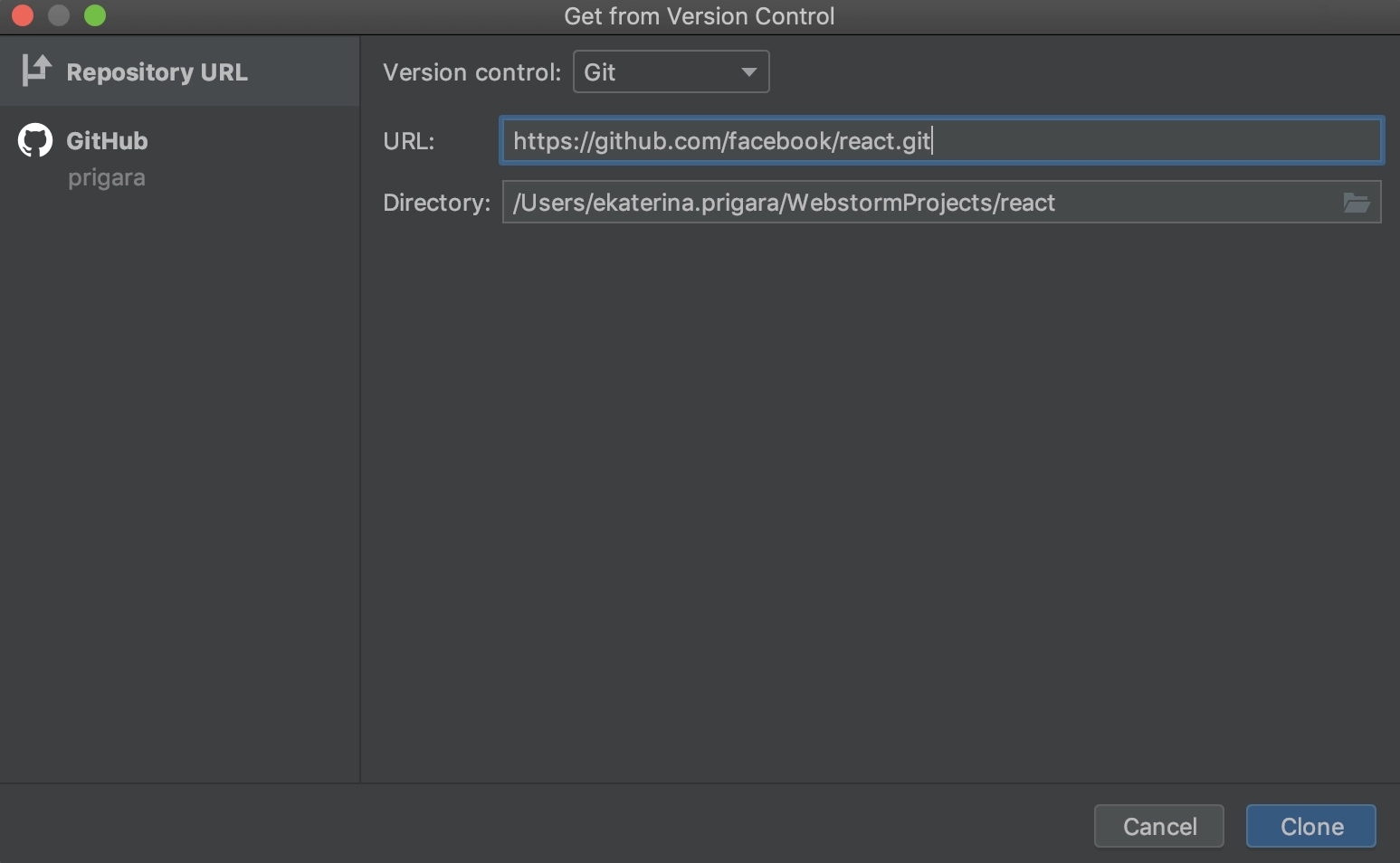Close the dialog with red button
Image resolution: width=1400 pixels, height=863 pixels.
(x=23, y=15)
